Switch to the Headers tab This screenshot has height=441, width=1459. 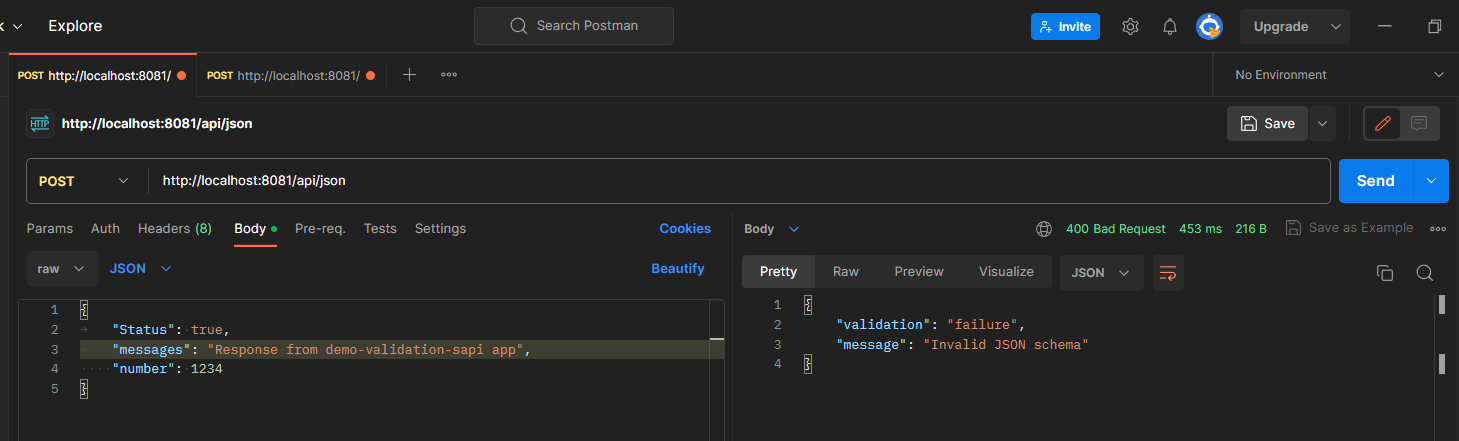(174, 229)
